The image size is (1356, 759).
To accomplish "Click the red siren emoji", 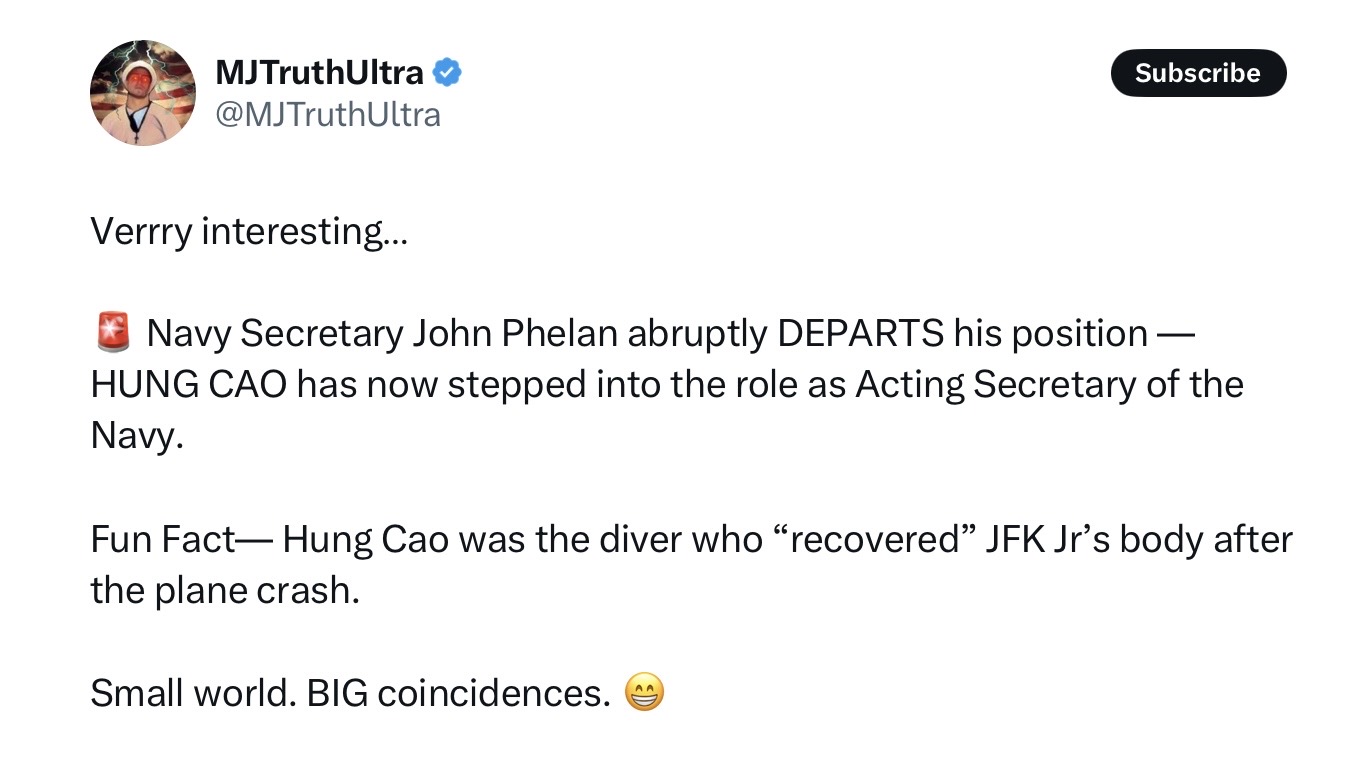I will 113,333.
